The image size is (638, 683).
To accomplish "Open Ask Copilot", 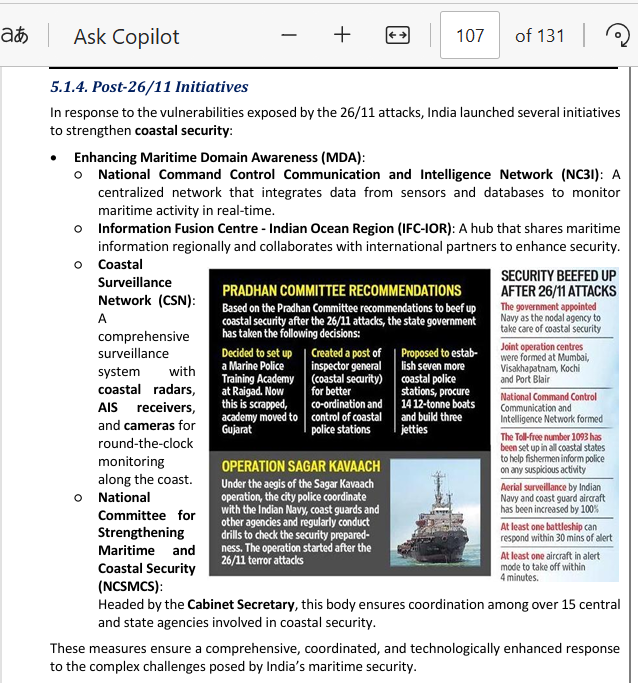I will pos(126,37).
